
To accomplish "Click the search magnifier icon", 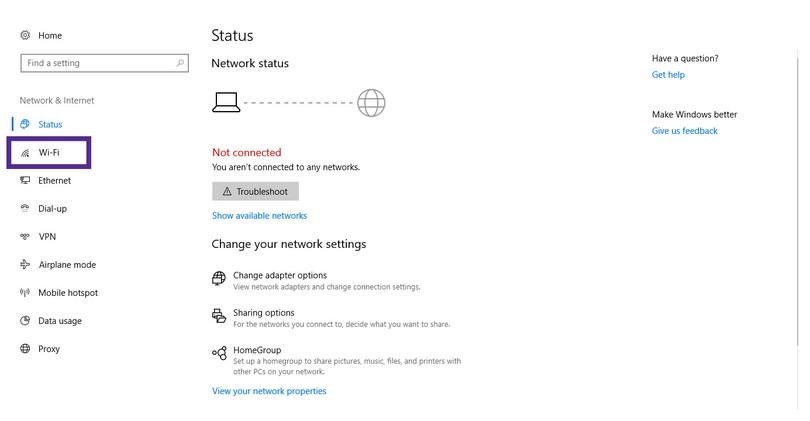I will [180, 63].
